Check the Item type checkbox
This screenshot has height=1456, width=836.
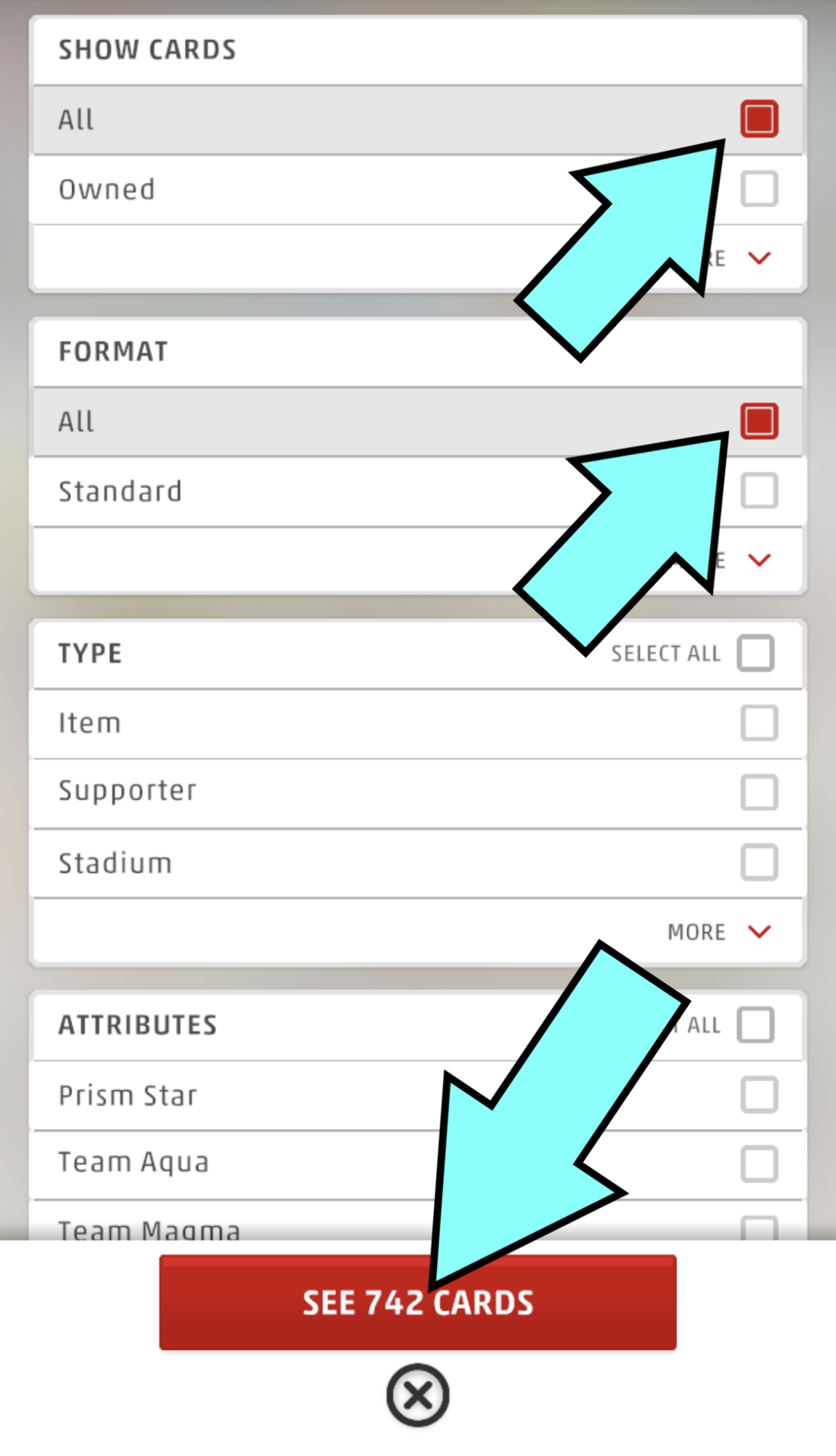pos(759,723)
